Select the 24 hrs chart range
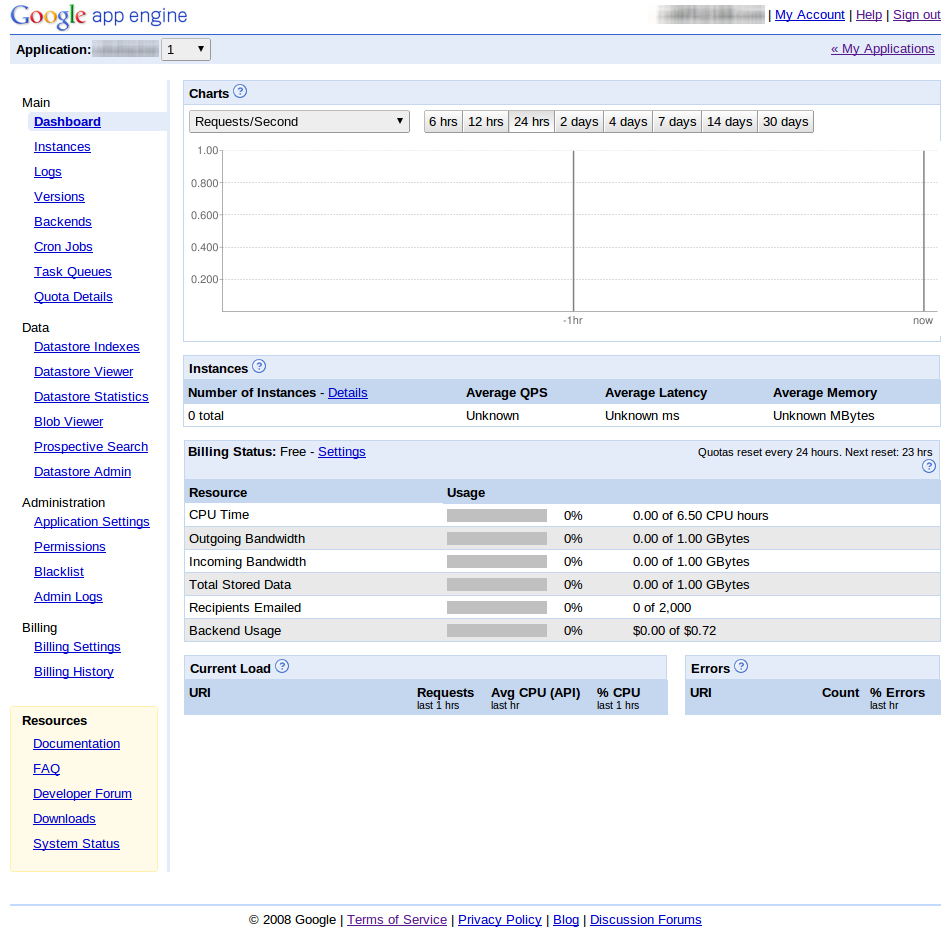 tap(532, 121)
